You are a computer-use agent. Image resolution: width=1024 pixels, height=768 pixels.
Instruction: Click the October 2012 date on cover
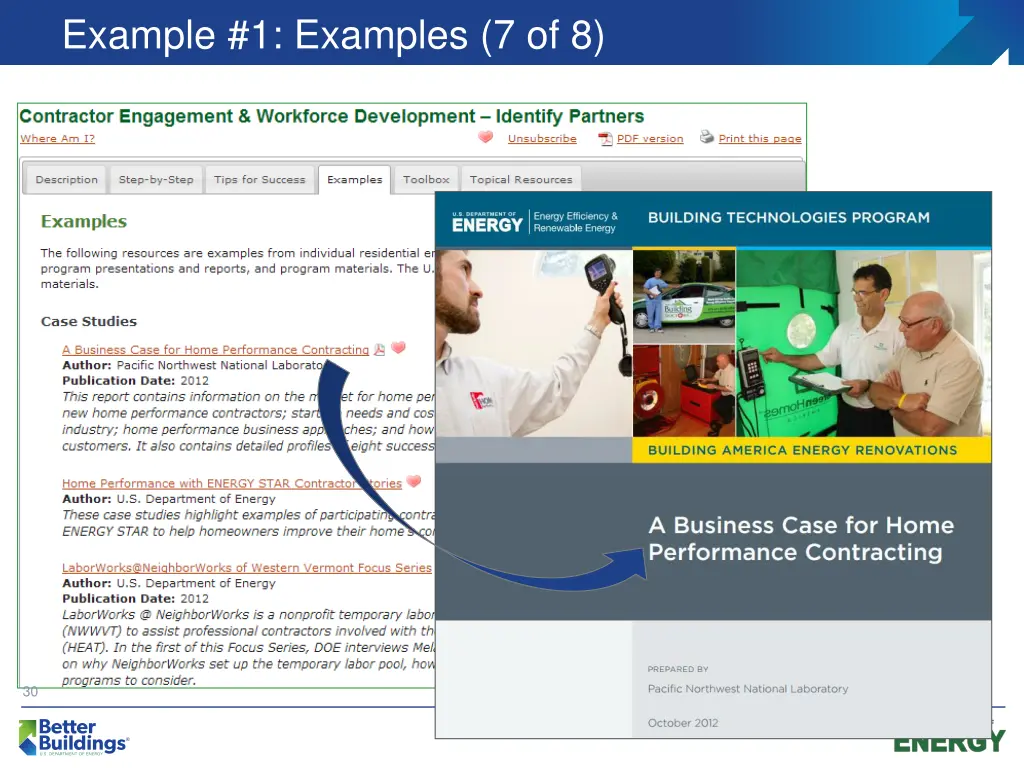click(x=682, y=723)
